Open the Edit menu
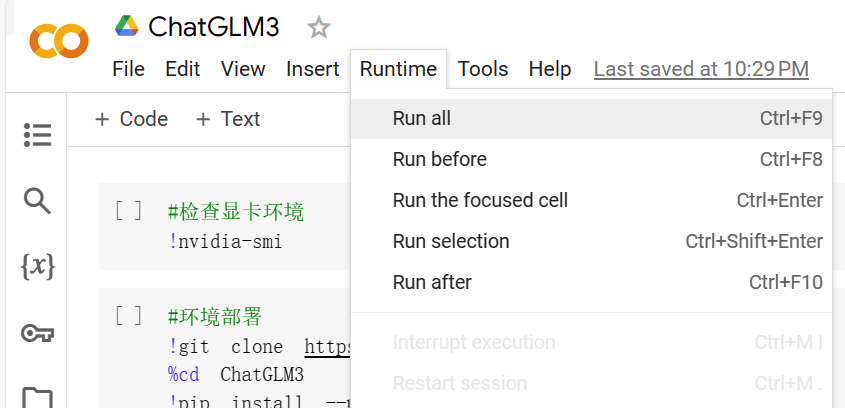 tap(183, 69)
